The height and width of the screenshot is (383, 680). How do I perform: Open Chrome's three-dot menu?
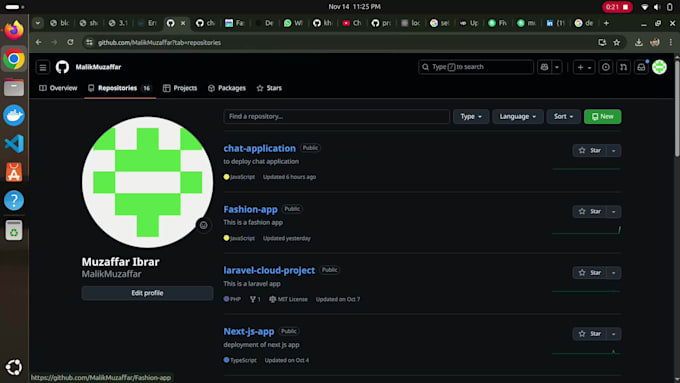(x=671, y=43)
